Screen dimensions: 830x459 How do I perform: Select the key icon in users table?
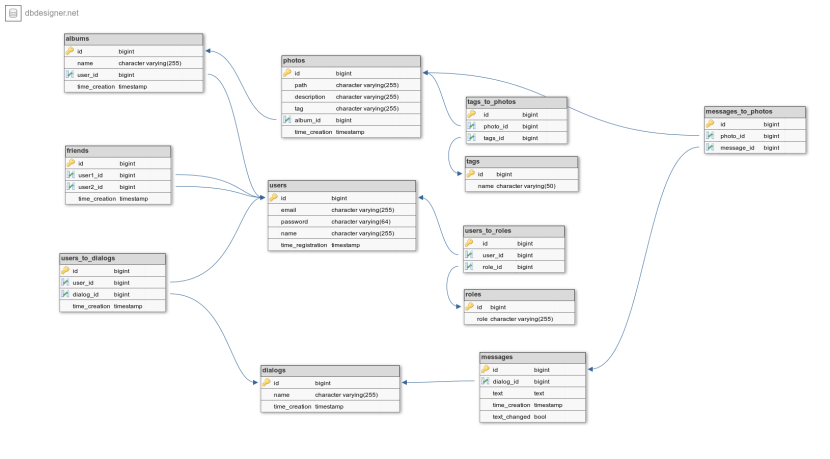point(273,198)
